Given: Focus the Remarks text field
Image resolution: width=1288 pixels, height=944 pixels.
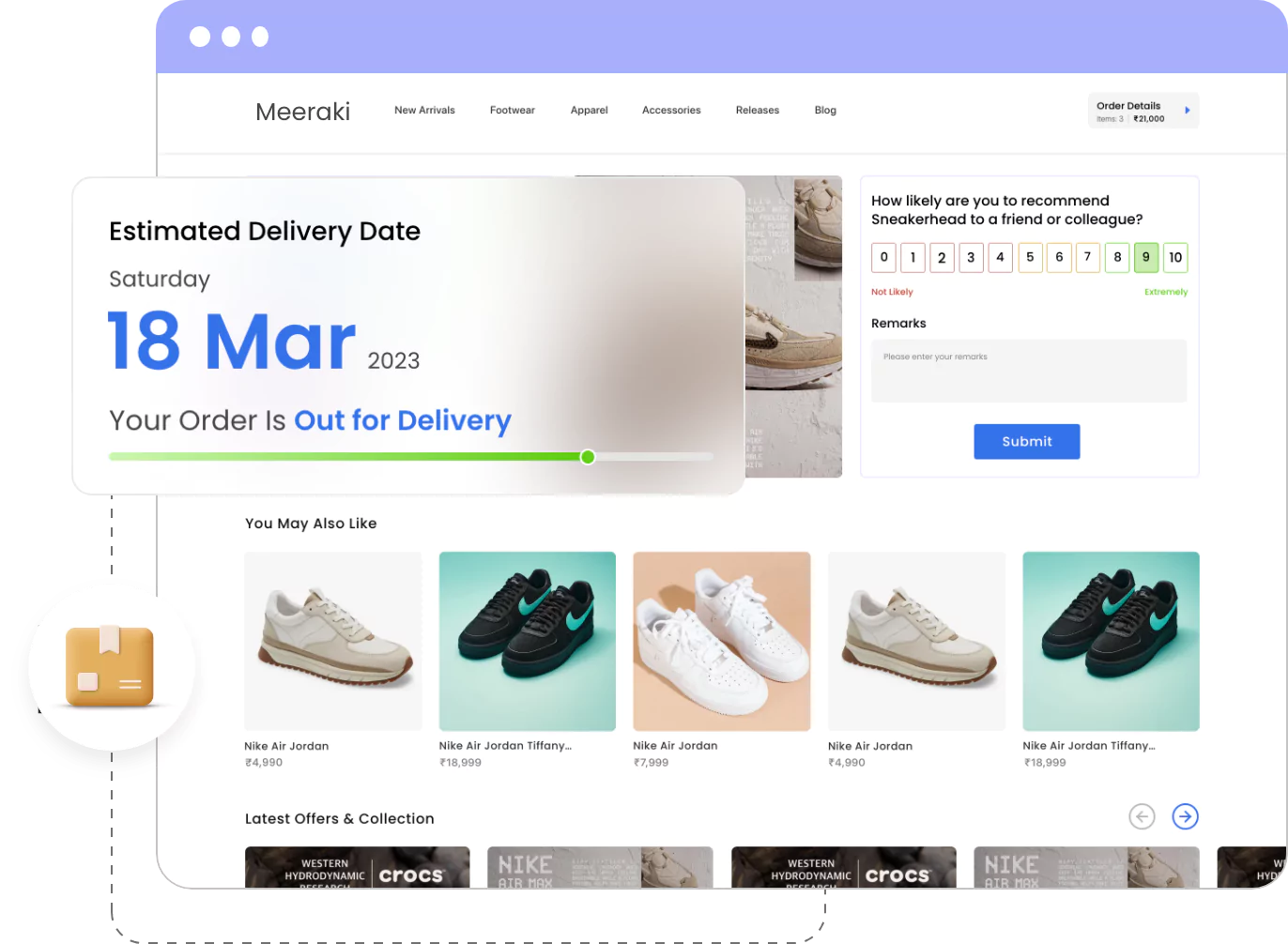Looking at the screenshot, I should [x=1029, y=371].
